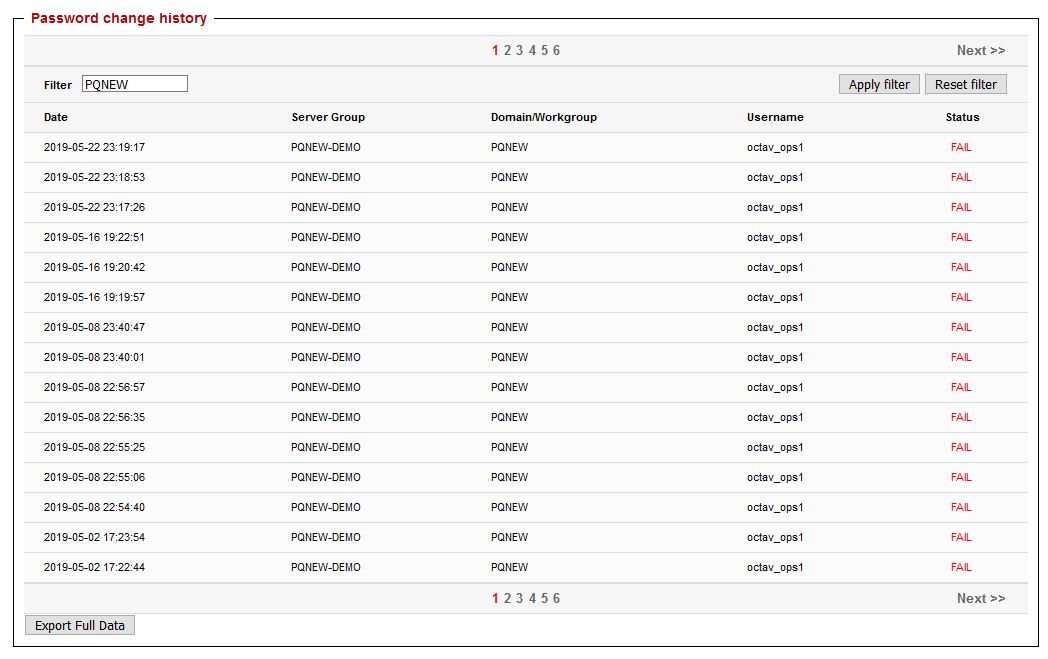Screen dimensions: 1048x659
Task: Select the entry dated 2019-05-22 23:19:17
Action: (x=94, y=148)
